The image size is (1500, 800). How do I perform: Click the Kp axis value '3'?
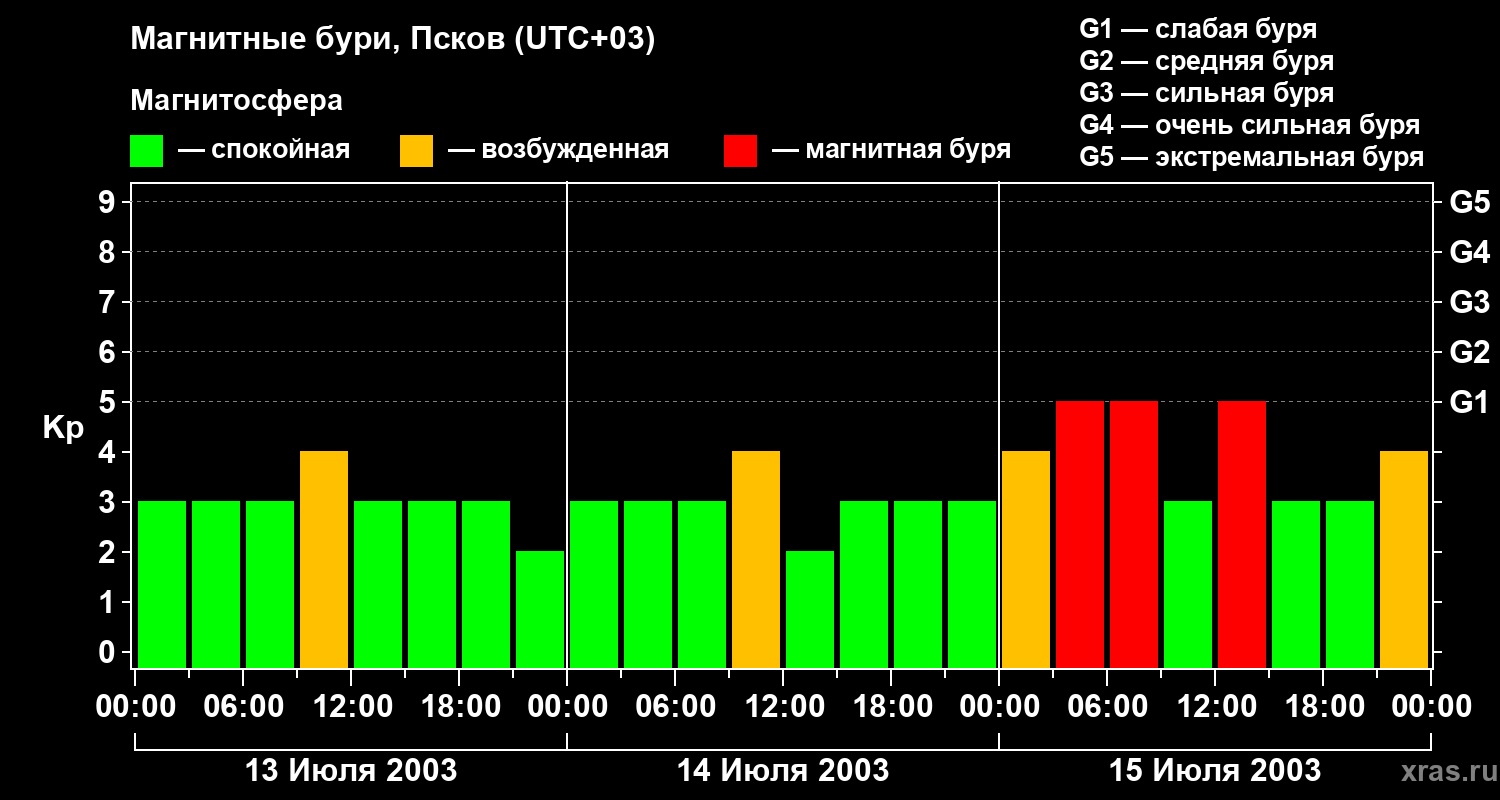[109, 502]
